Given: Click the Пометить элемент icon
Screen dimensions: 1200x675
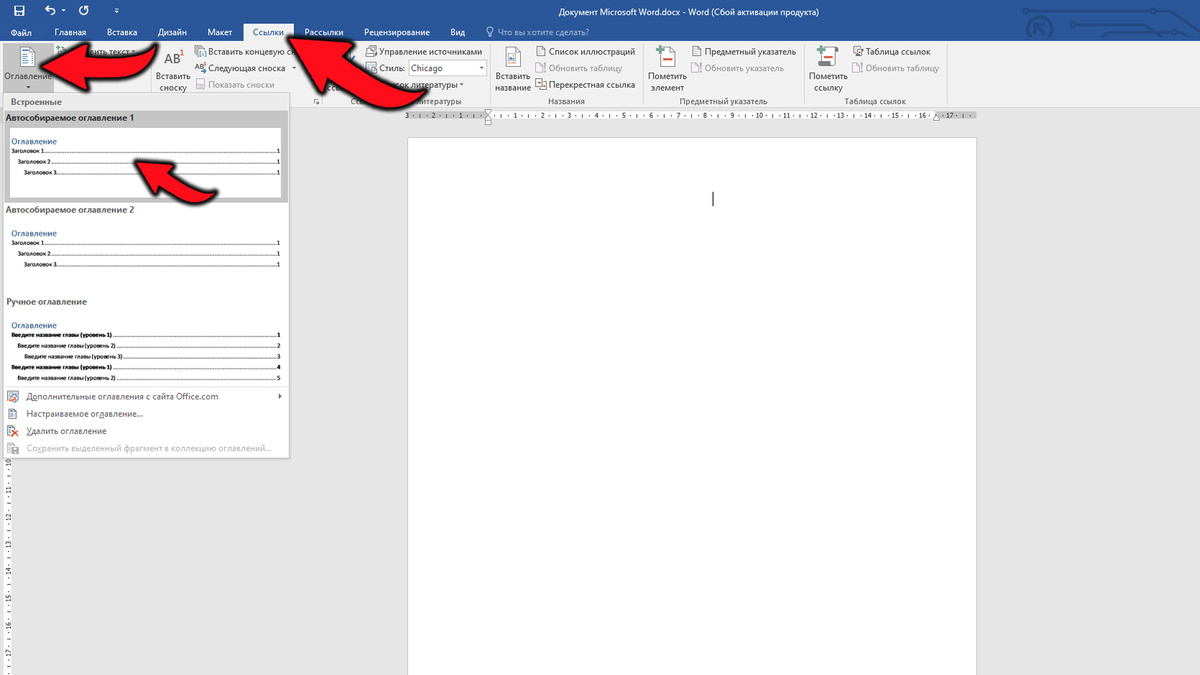Looking at the screenshot, I should (x=666, y=57).
